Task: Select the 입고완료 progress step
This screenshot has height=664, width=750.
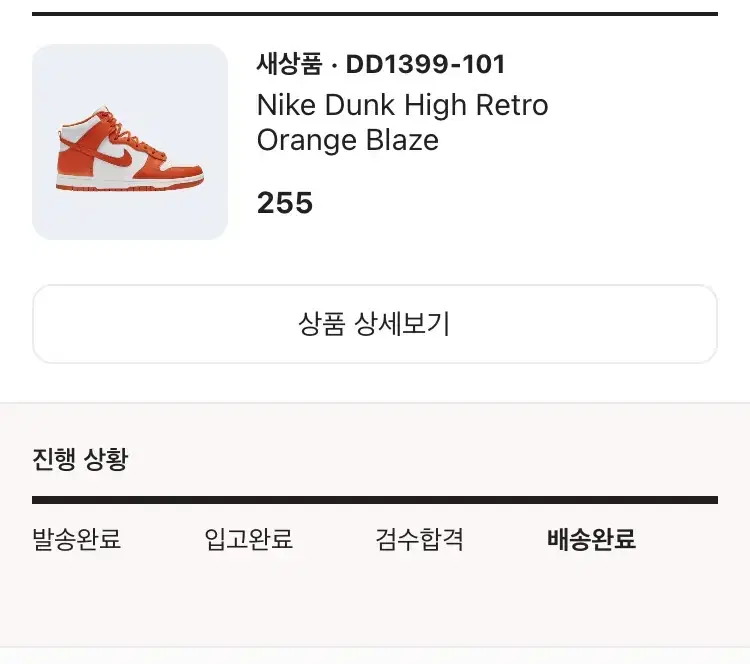Action: [x=248, y=539]
